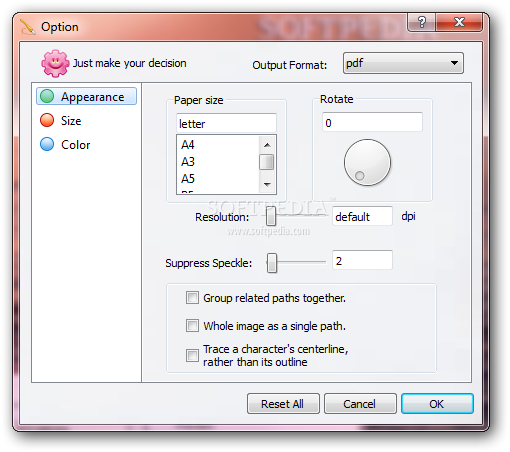510x452 pixels.
Task: Click the Option title bar pen icon
Action: click(x=28, y=27)
